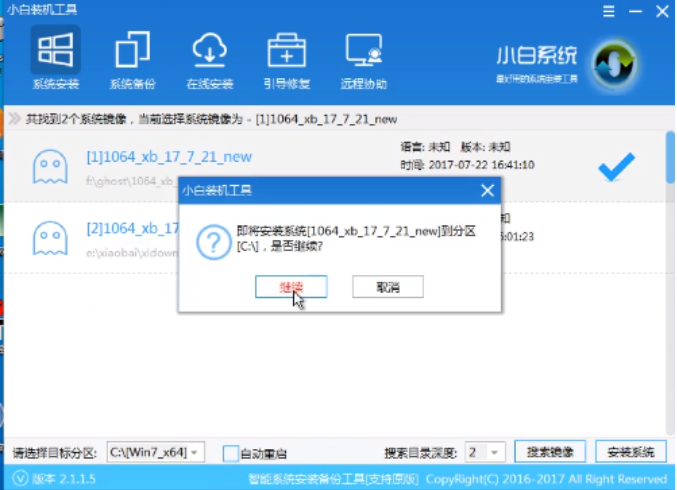Enable the 自动重启 checkbox
677x490 pixels.
[231, 453]
